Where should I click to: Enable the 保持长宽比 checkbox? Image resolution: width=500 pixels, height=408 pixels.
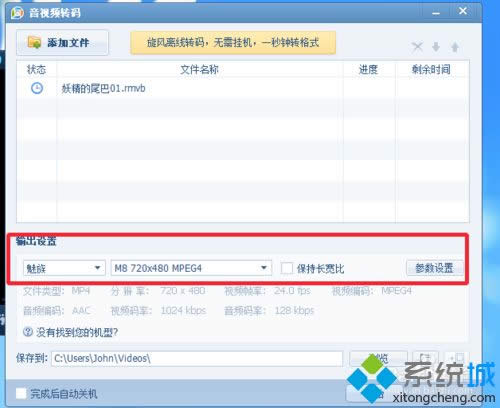tap(287, 268)
